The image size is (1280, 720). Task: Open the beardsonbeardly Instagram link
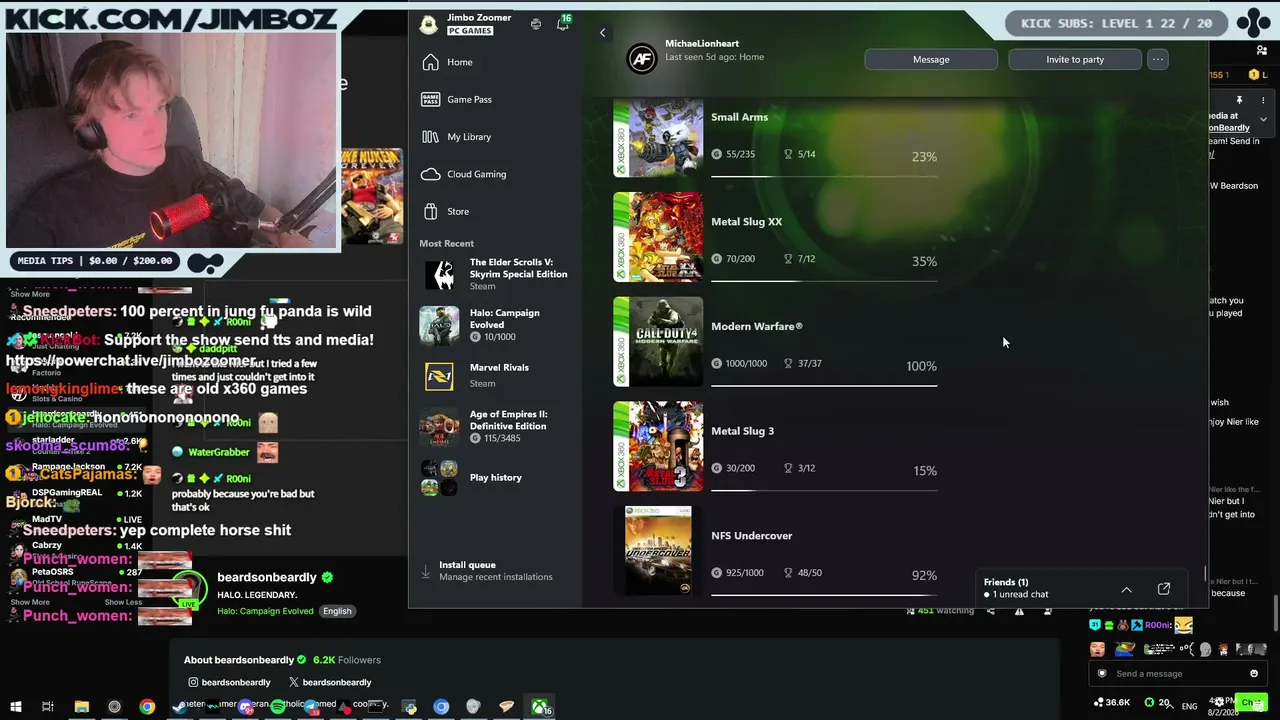(x=229, y=682)
